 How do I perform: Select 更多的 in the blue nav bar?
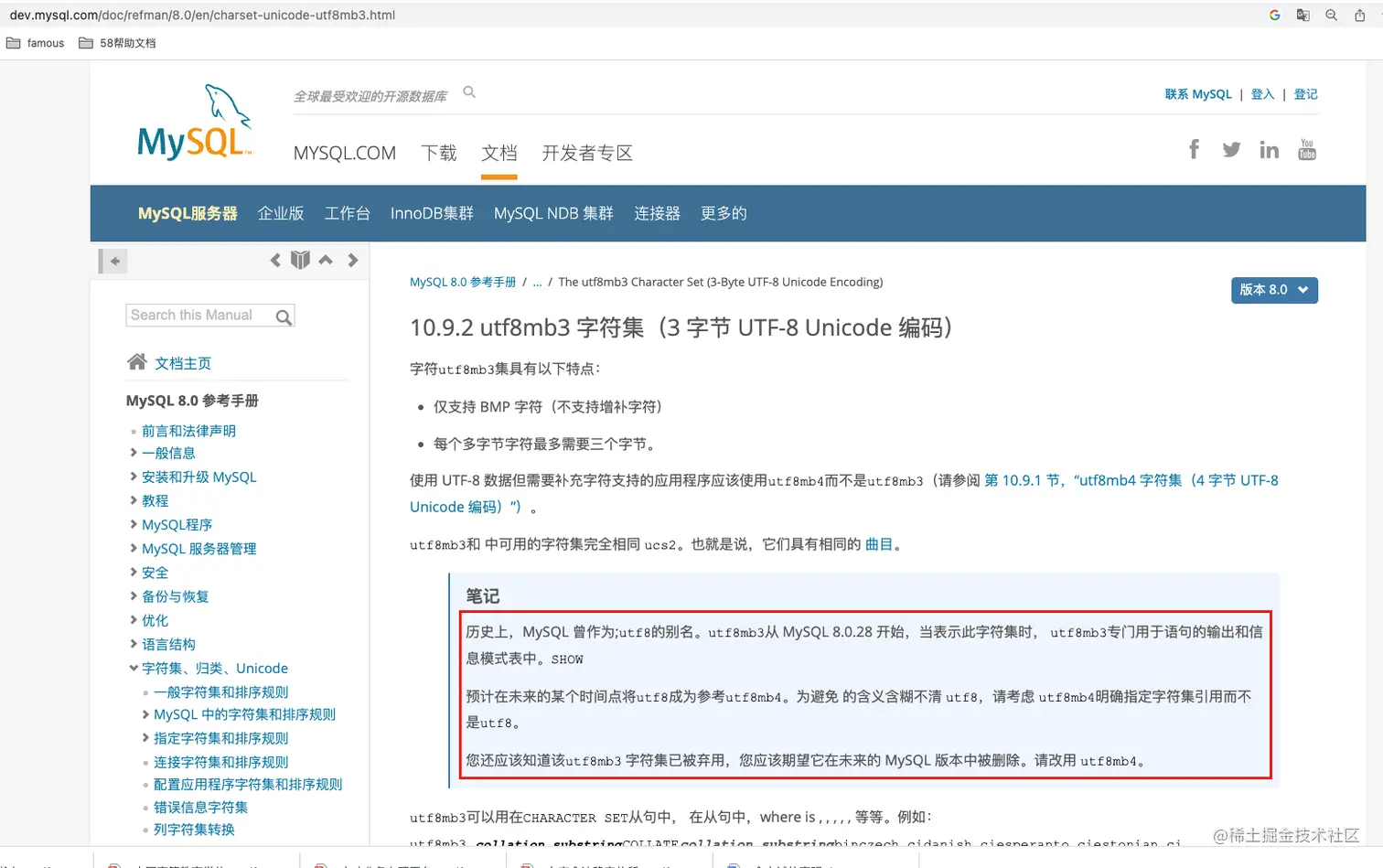point(724,213)
